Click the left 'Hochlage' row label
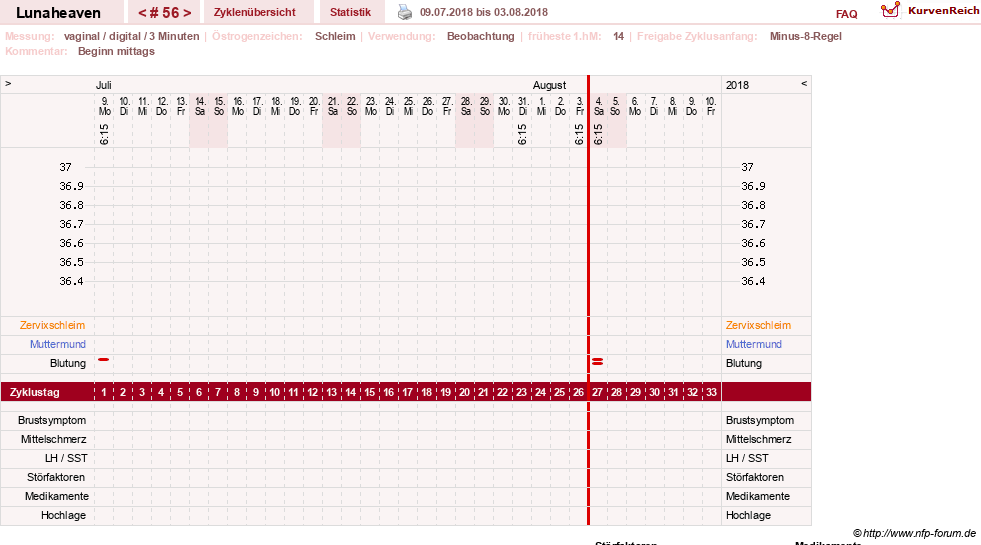The width and height of the screenshot is (981, 545). (63, 515)
